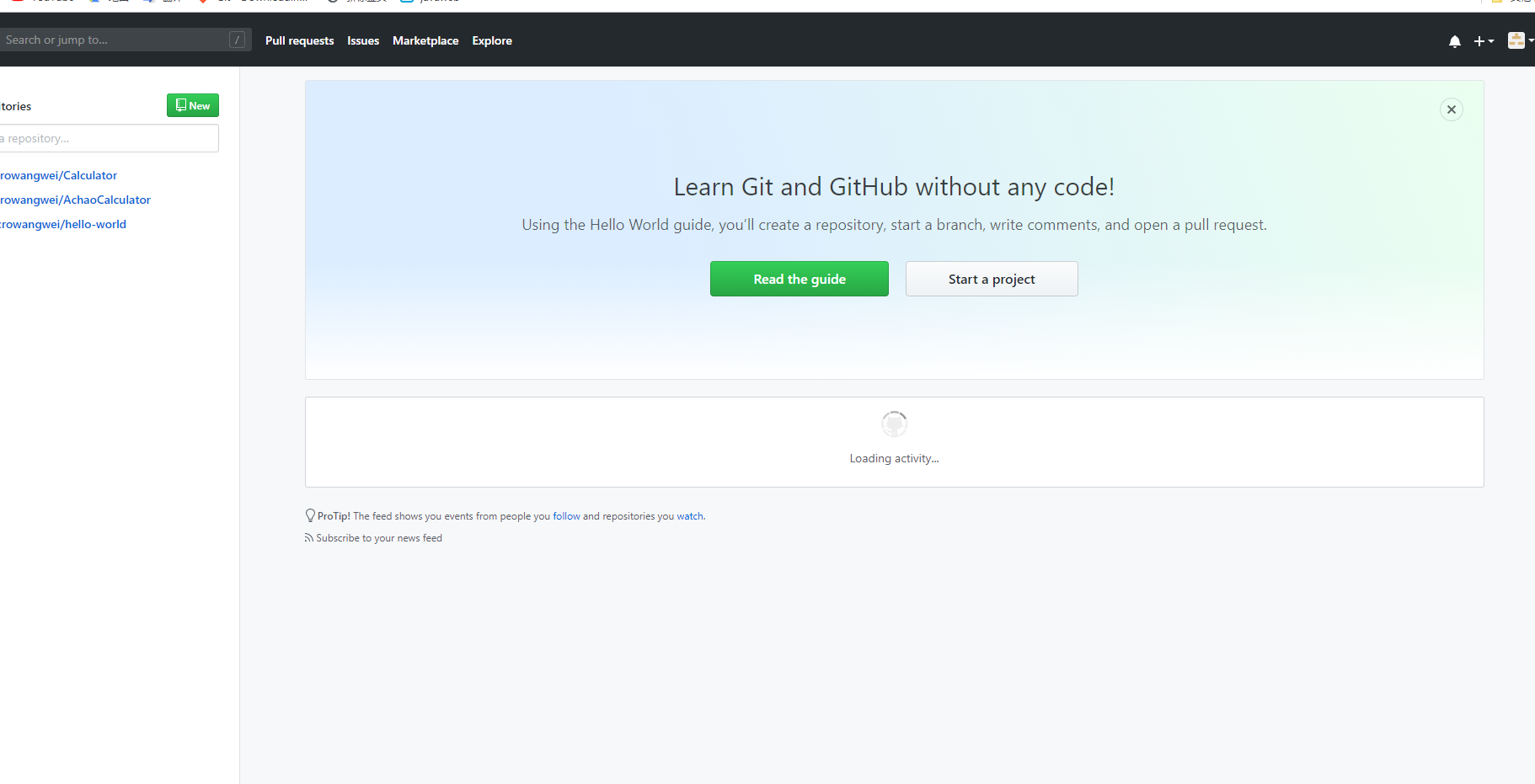Click the ProTip lightbulb icon

point(310,515)
